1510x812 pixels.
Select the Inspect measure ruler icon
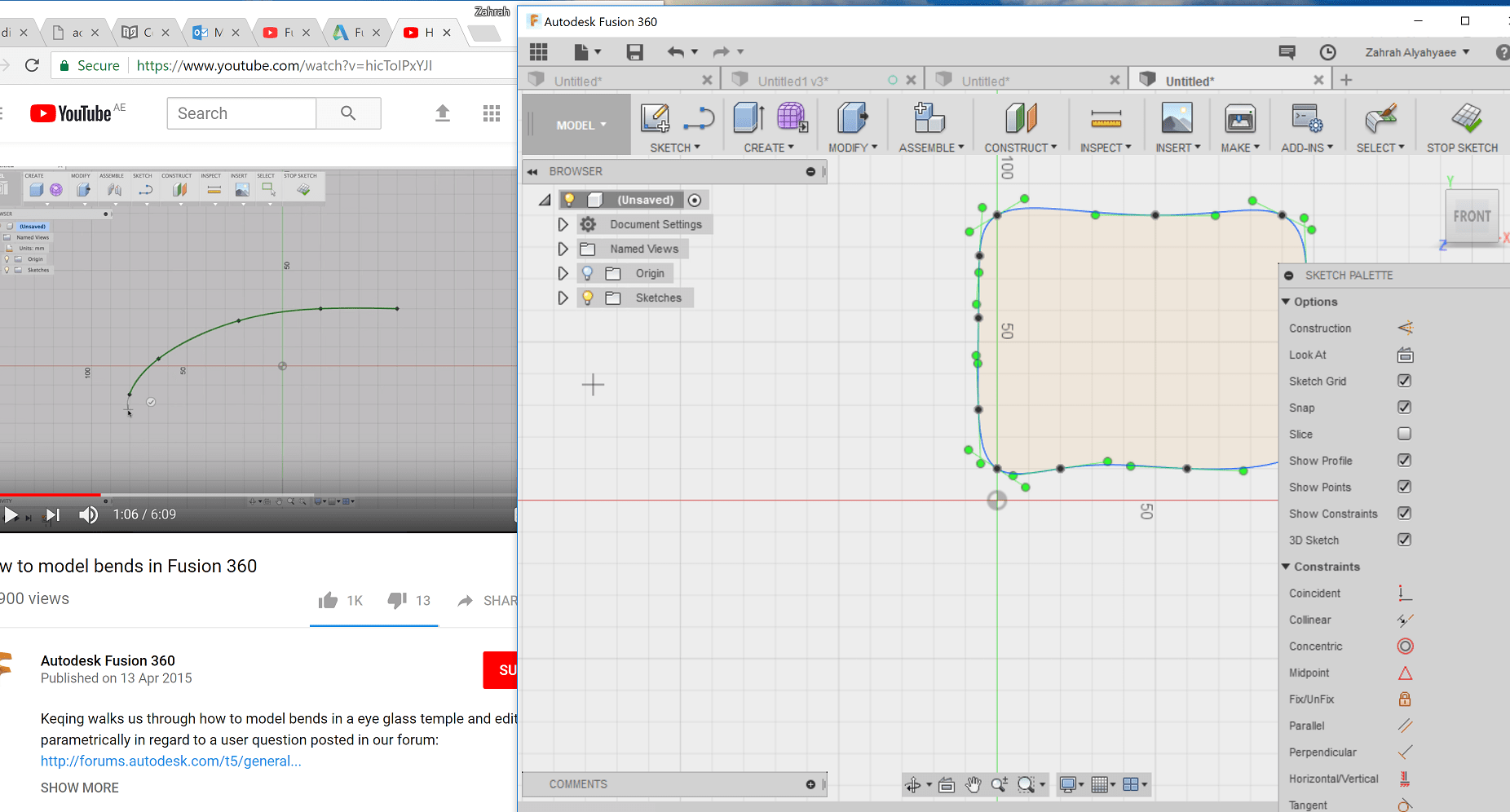[x=1106, y=120]
